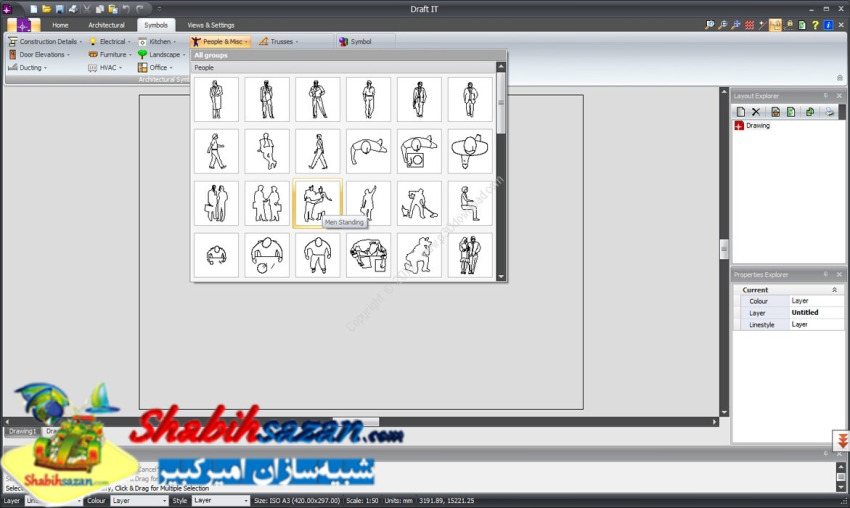Image resolution: width=850 pixels, height=508 pixels.
Task: Redo the last undone action
Action: 140,9
